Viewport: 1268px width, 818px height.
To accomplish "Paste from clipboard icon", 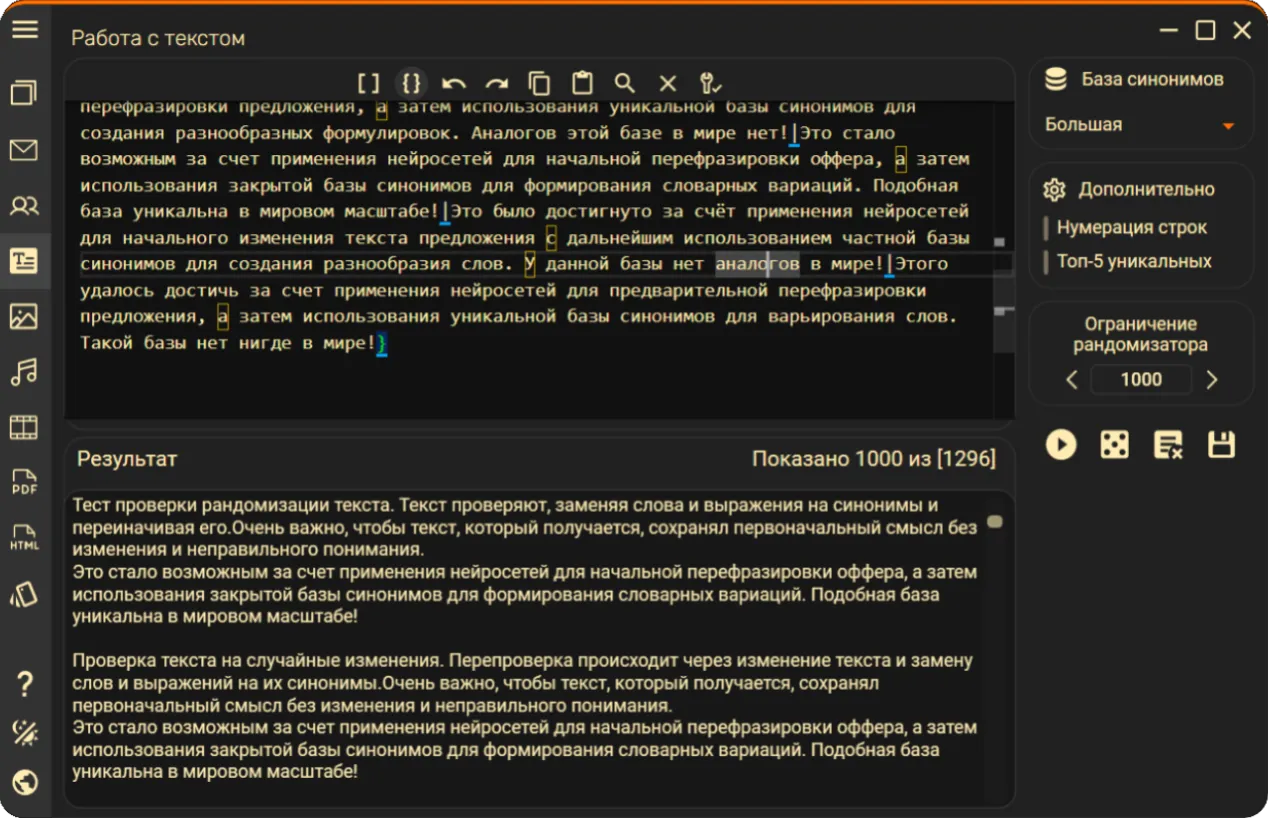I will click(582, 83).
